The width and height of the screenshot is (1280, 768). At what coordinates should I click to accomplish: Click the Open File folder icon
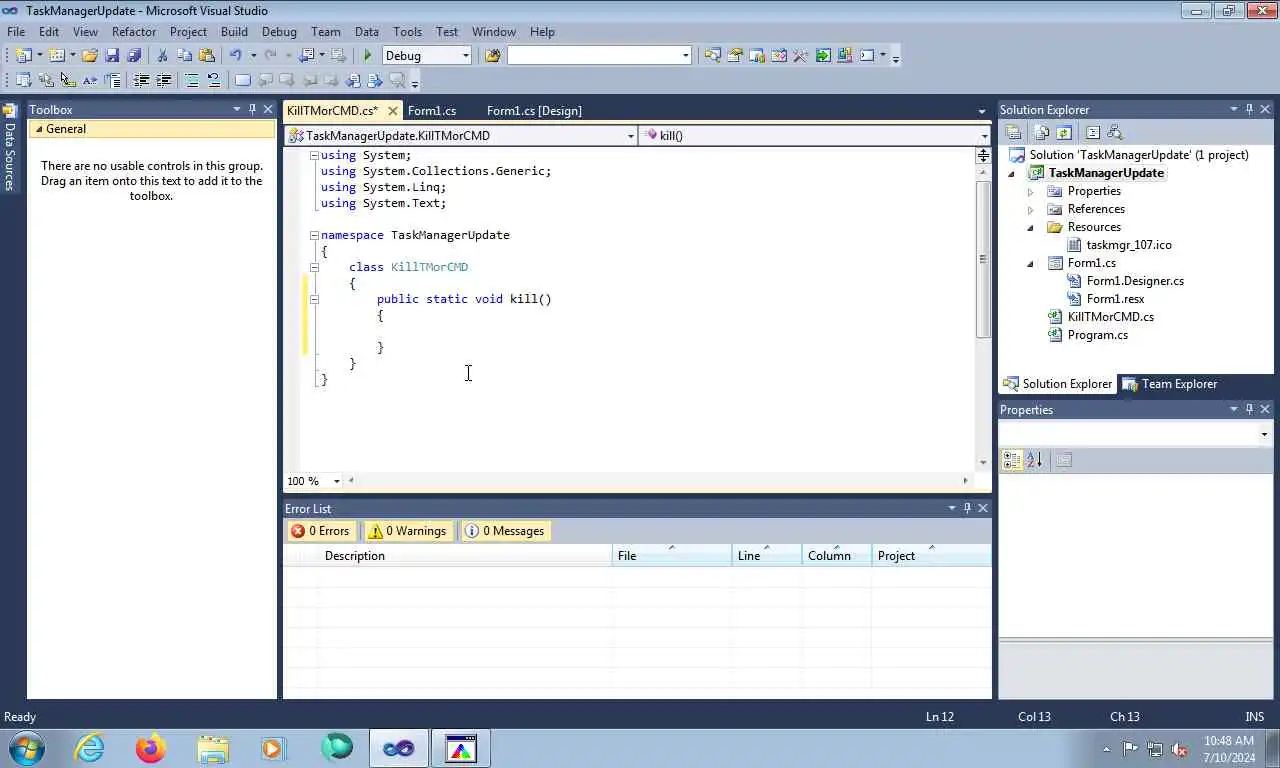pos(89,55)
